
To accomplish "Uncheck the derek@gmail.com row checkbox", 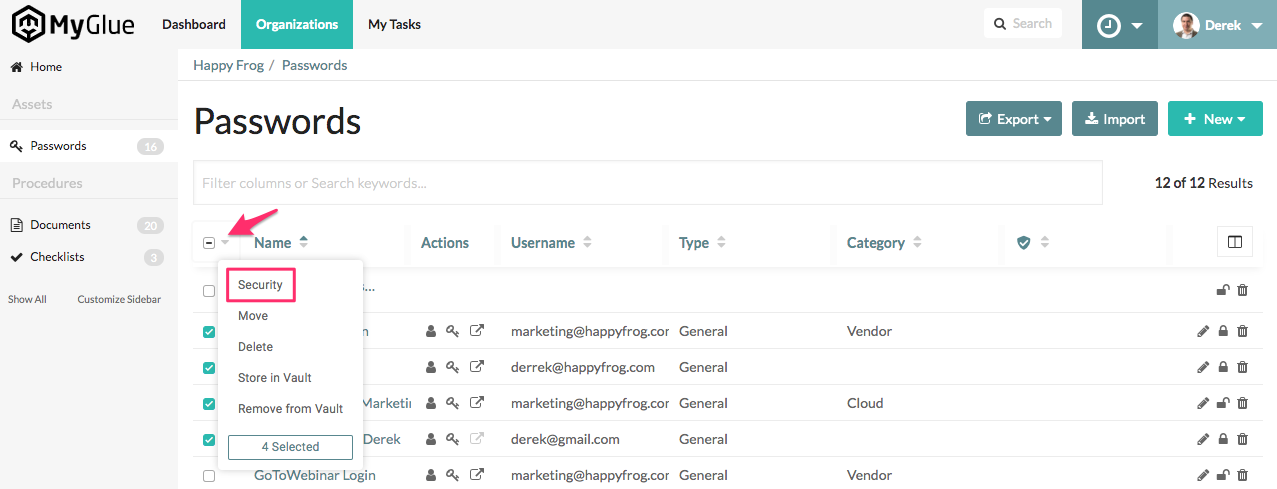I will (x=209, y=440).
